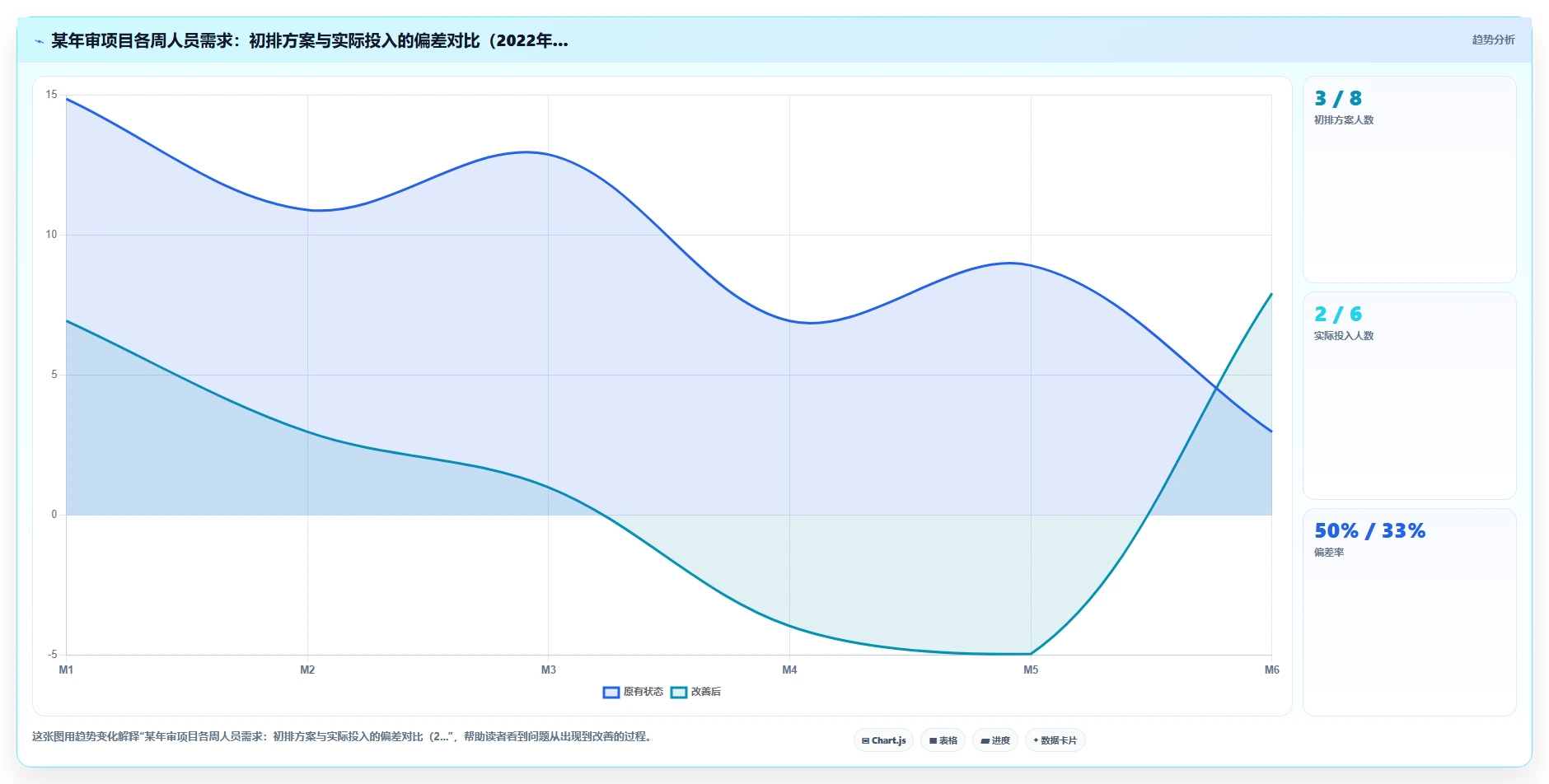
Task: Click the 原有状态 legend label text
Action: tap(643, 692)
